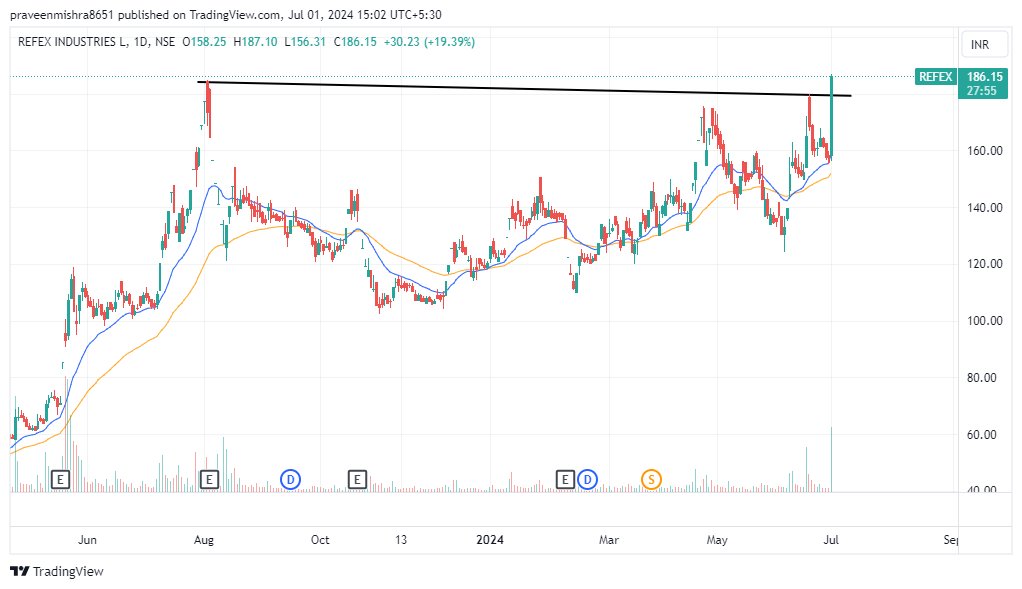Click the E marker beside second D marker
Image resolution: width=1022 pixels, height=589 pixels.
pos(565,480)
